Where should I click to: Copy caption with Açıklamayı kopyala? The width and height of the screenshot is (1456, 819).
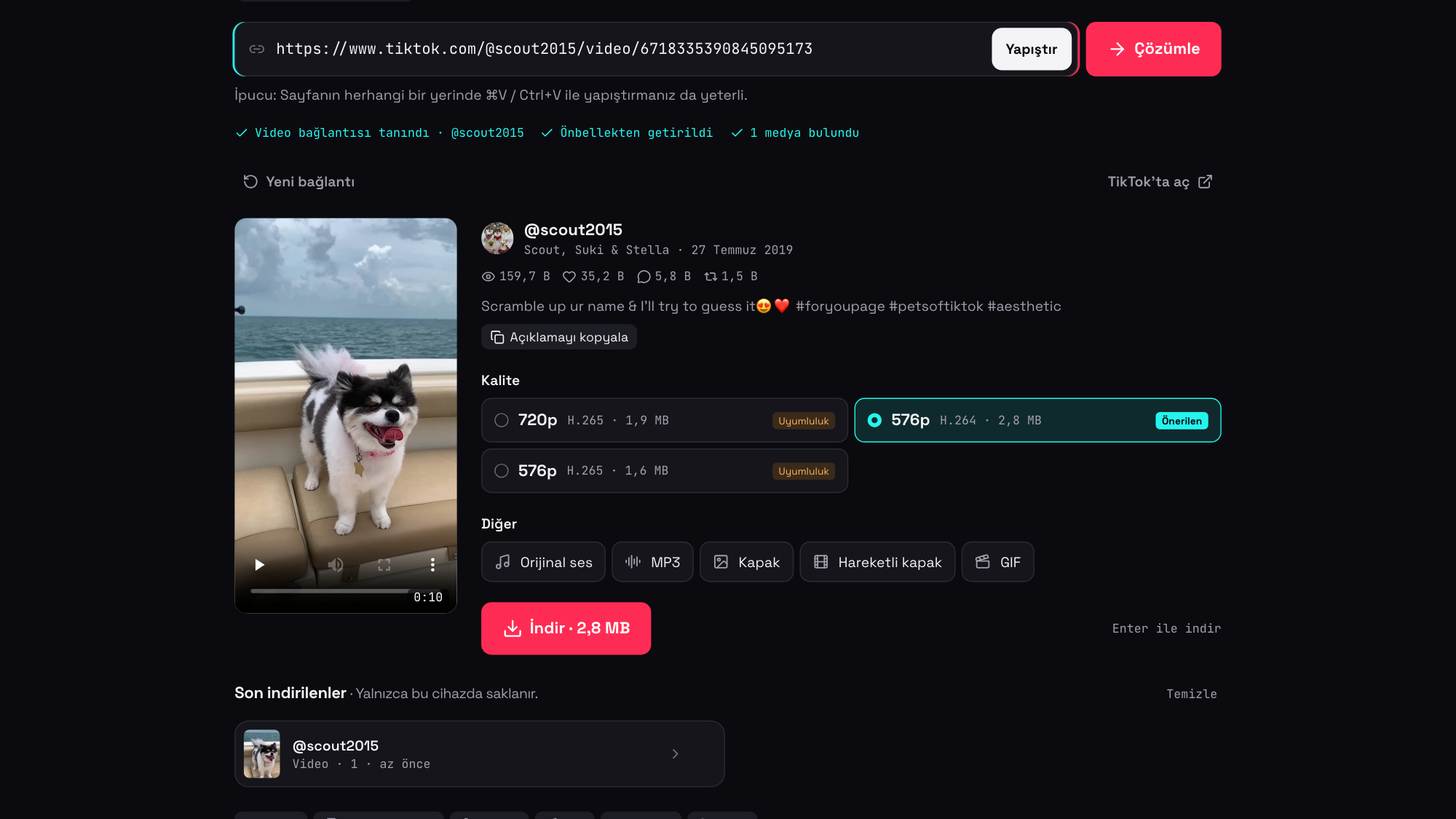(x=558, y=337)
